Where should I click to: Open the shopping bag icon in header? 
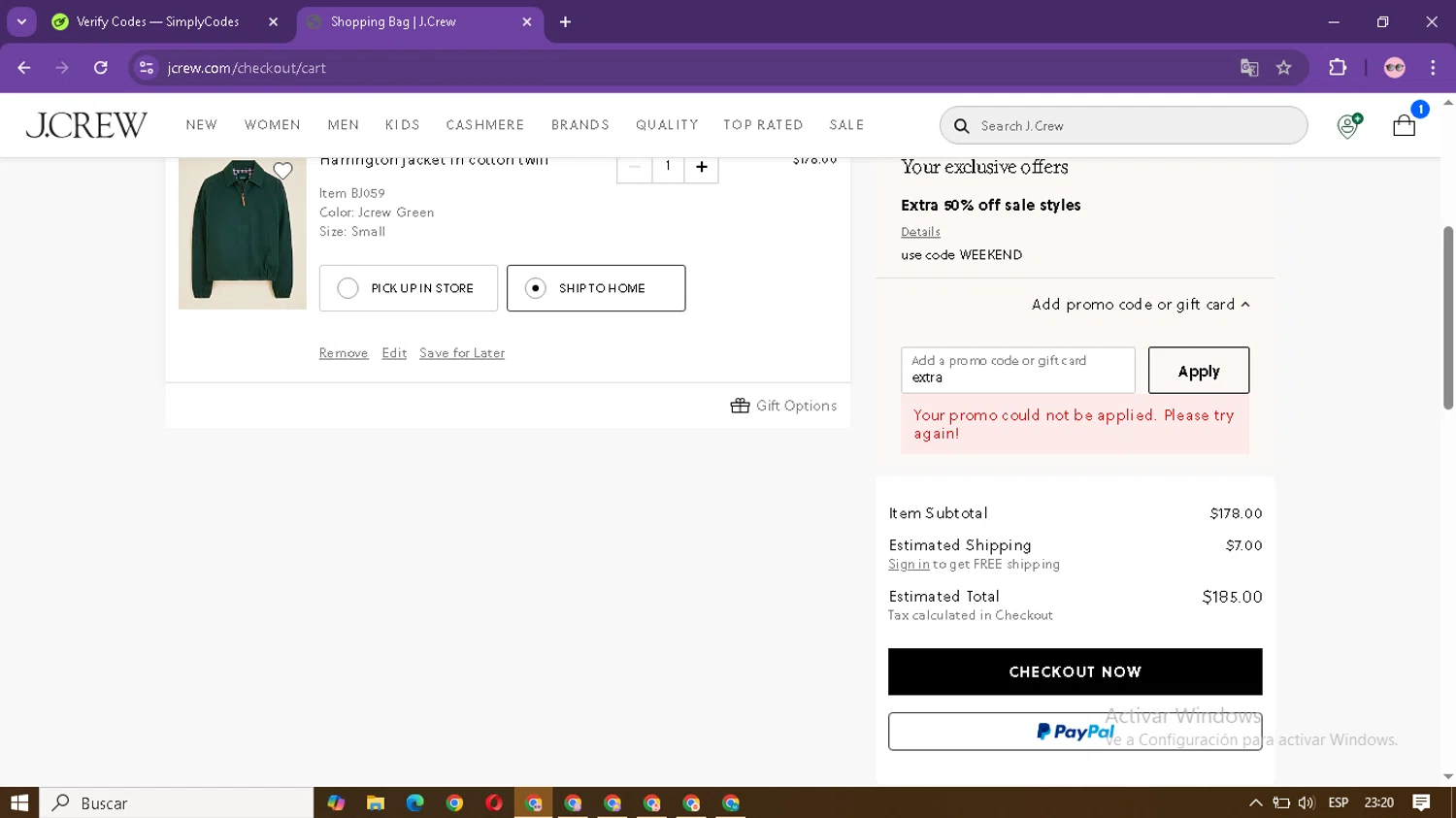(1404, 125)
